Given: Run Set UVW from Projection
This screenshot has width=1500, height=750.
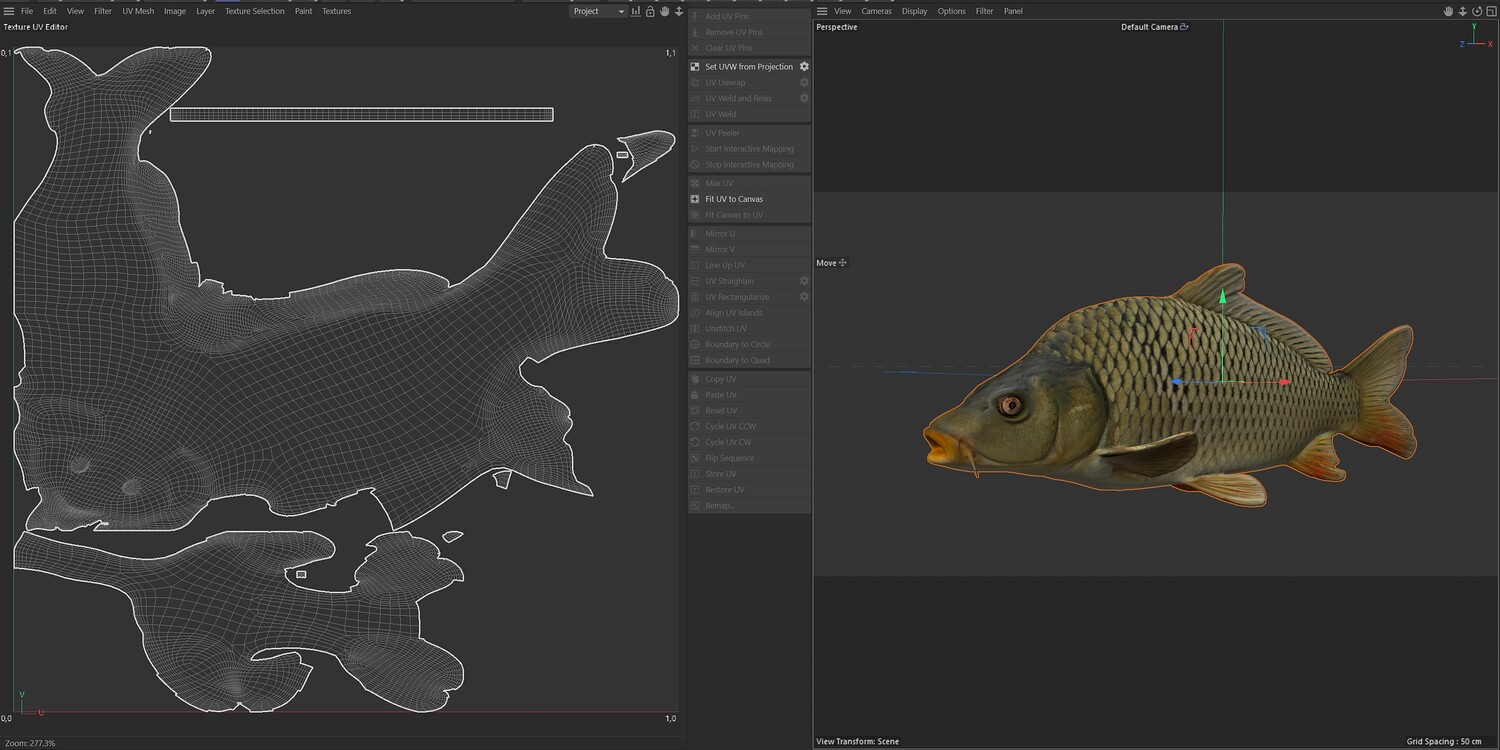Looking at the screenshot, I should tap(742, 67).
